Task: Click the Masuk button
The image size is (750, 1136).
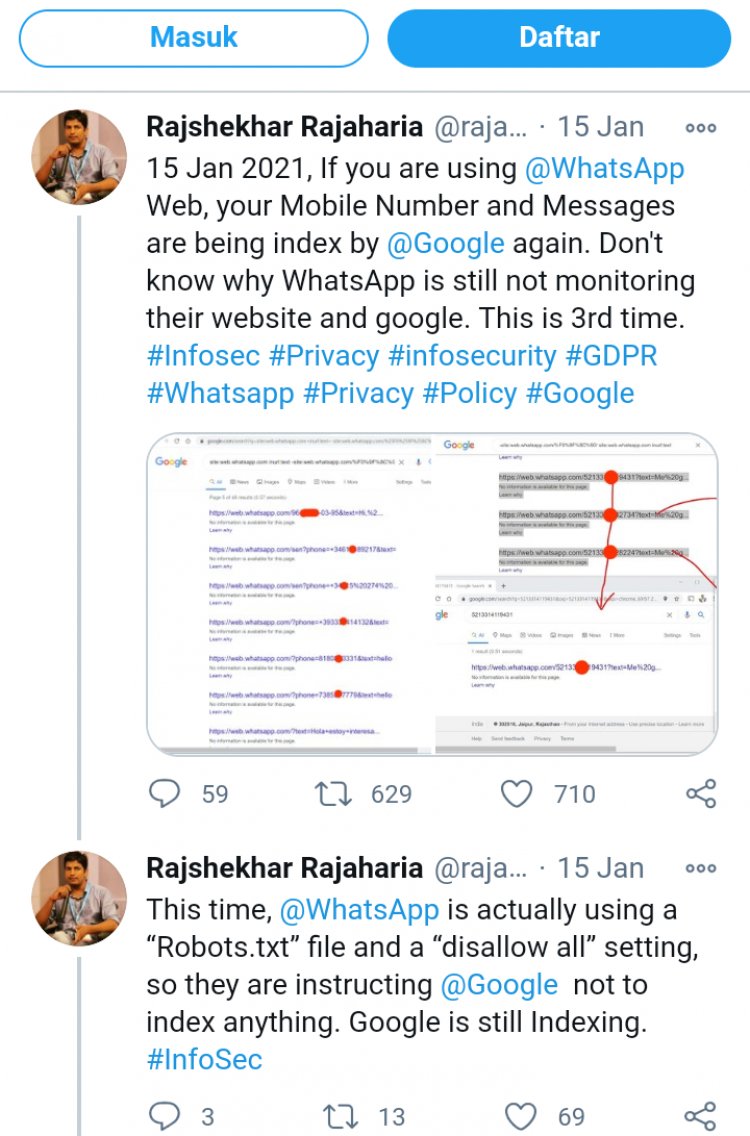Action: tap(194, 38)
